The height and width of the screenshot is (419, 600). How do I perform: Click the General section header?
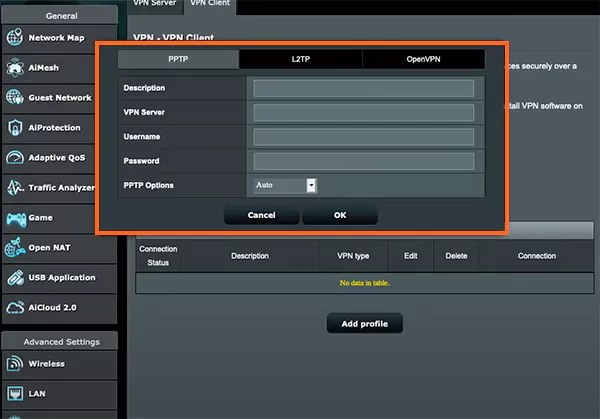[60, 16]
